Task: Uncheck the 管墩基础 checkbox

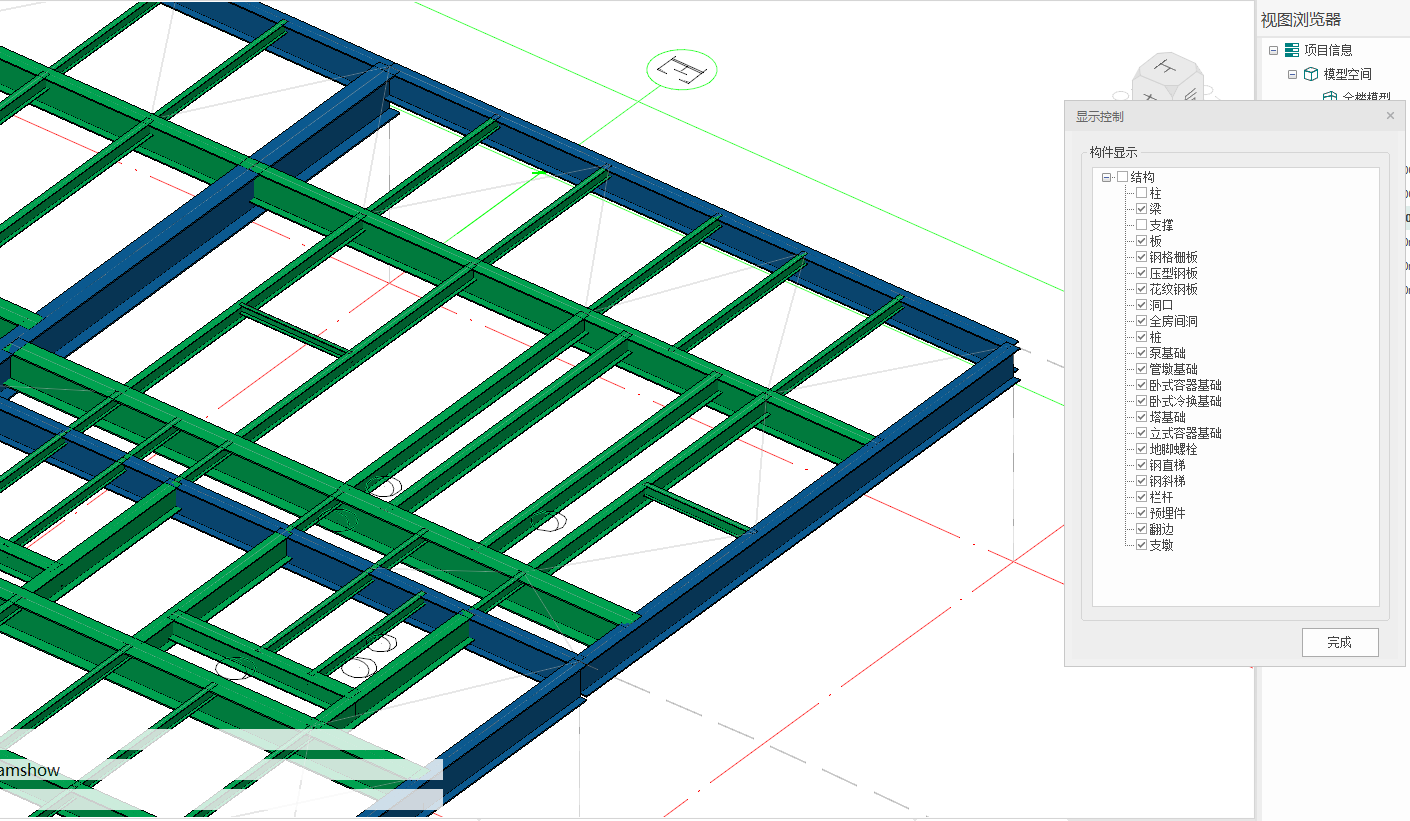Action: (1141, 369)
